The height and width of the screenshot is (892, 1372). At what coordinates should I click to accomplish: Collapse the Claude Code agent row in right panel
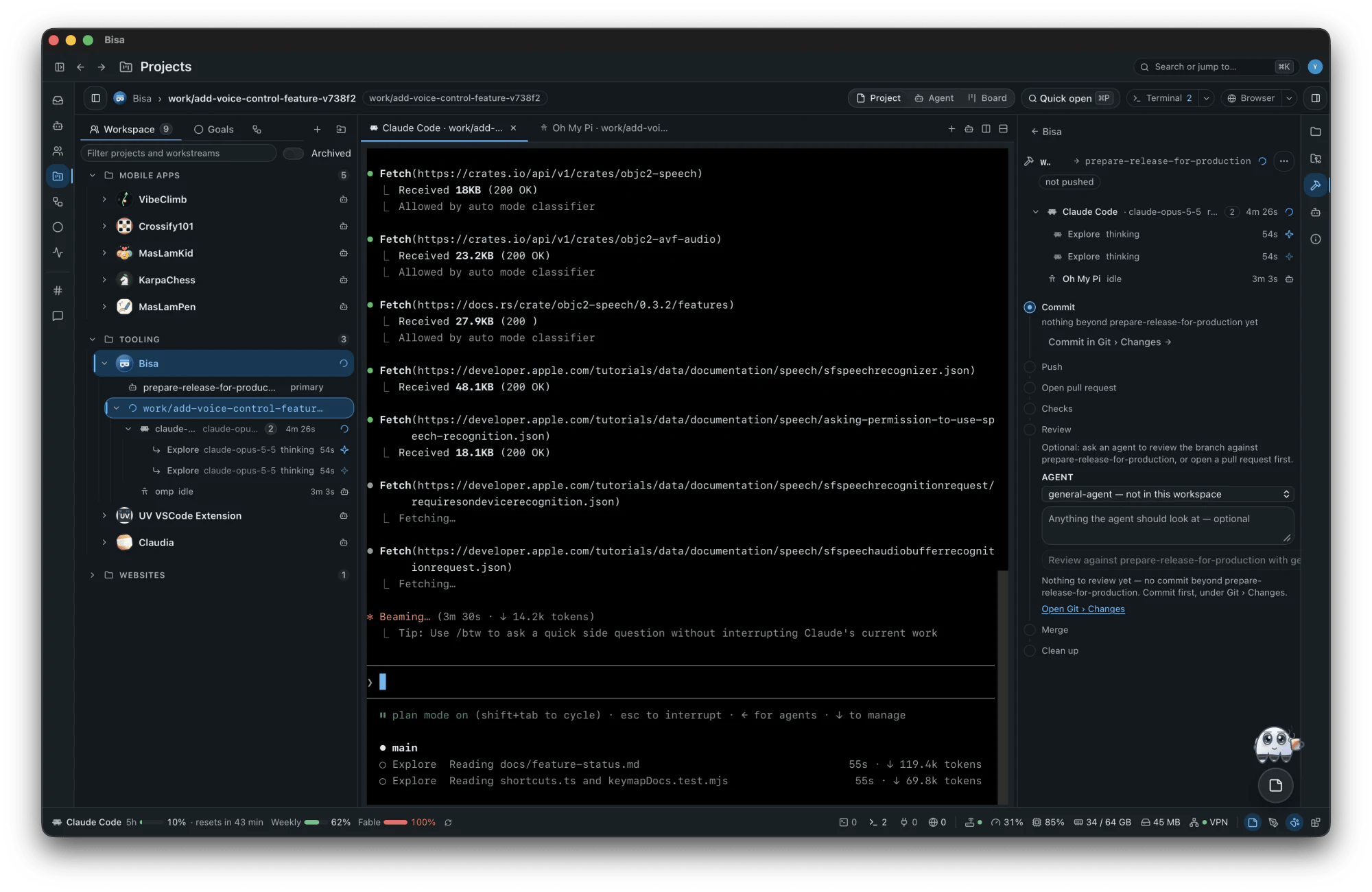click(x=1035, y=212)
